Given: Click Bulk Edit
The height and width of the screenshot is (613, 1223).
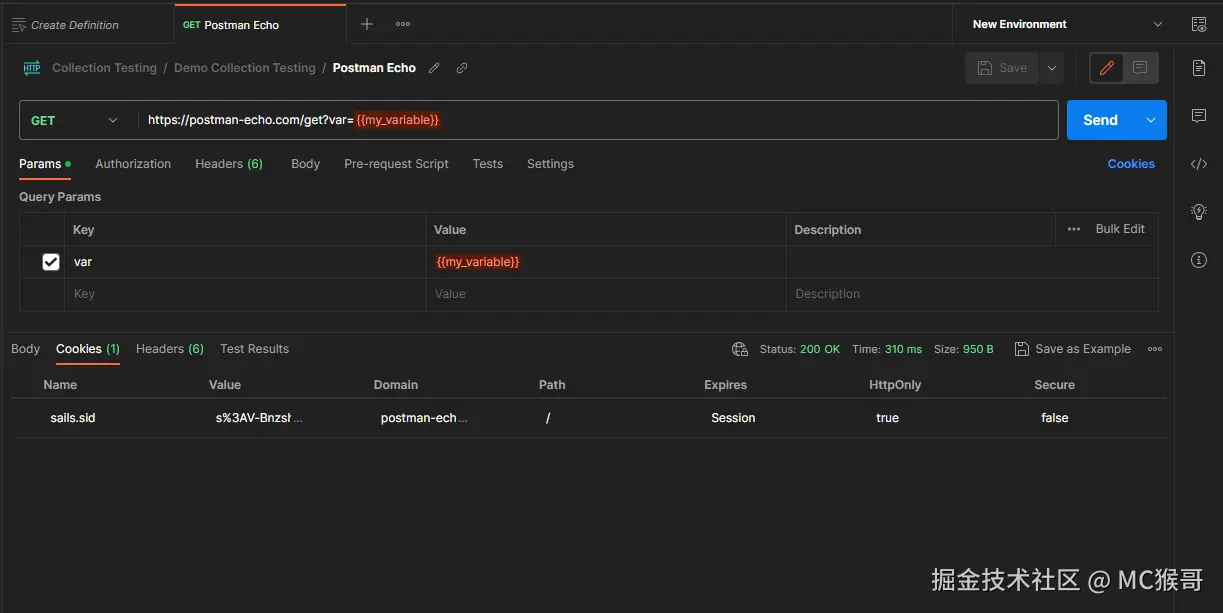Looking at the screenshot, I should coord(1120,229).
